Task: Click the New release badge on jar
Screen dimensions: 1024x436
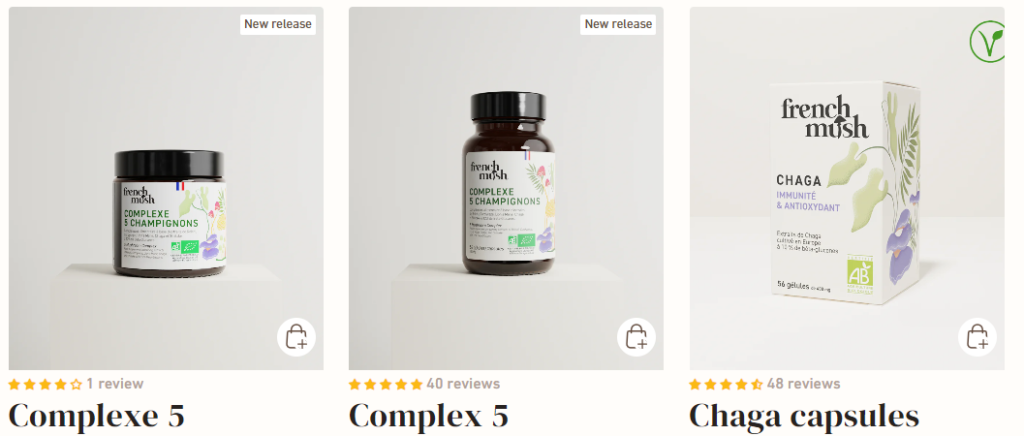Action: click(278, 24)
